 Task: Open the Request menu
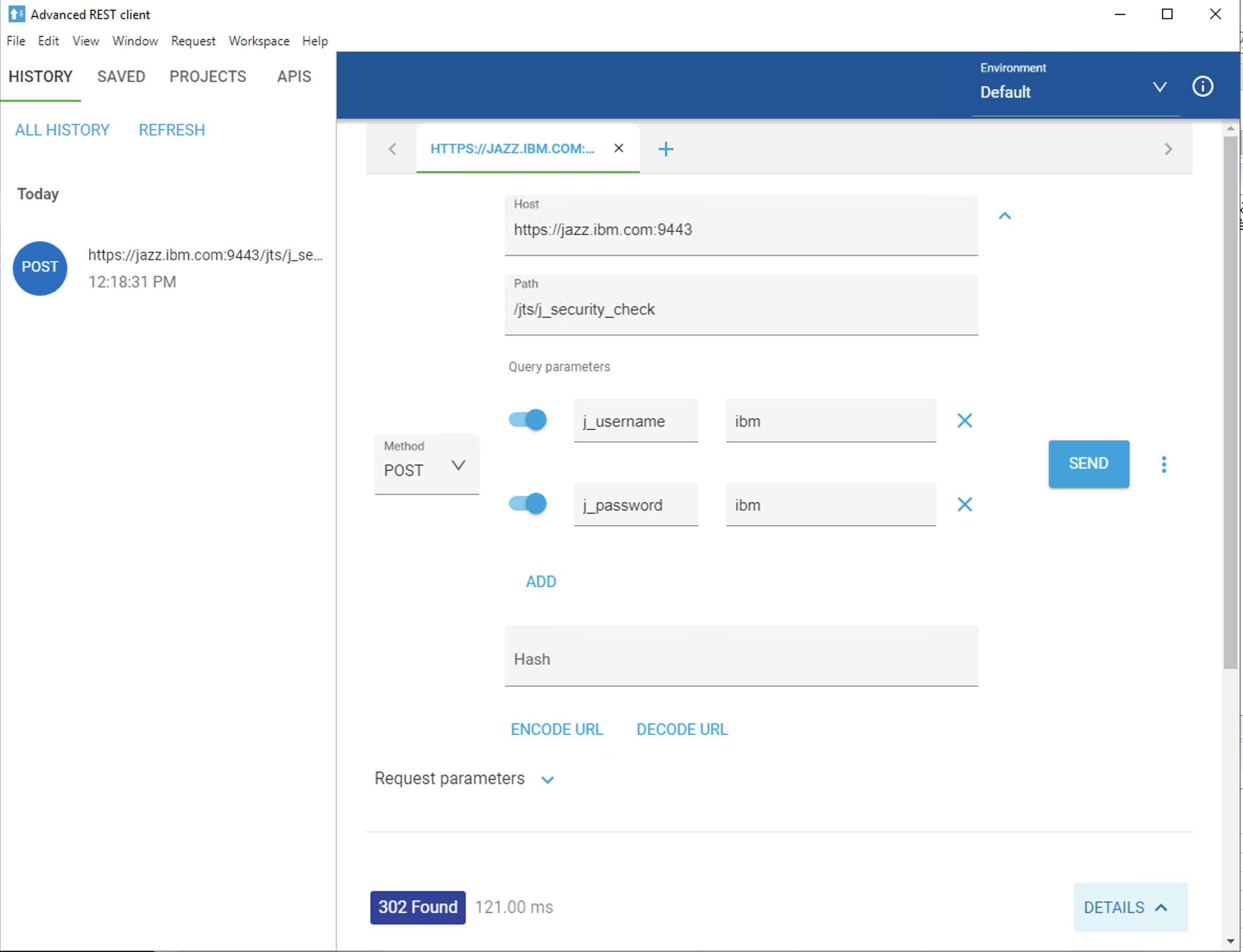pos(192,41)
